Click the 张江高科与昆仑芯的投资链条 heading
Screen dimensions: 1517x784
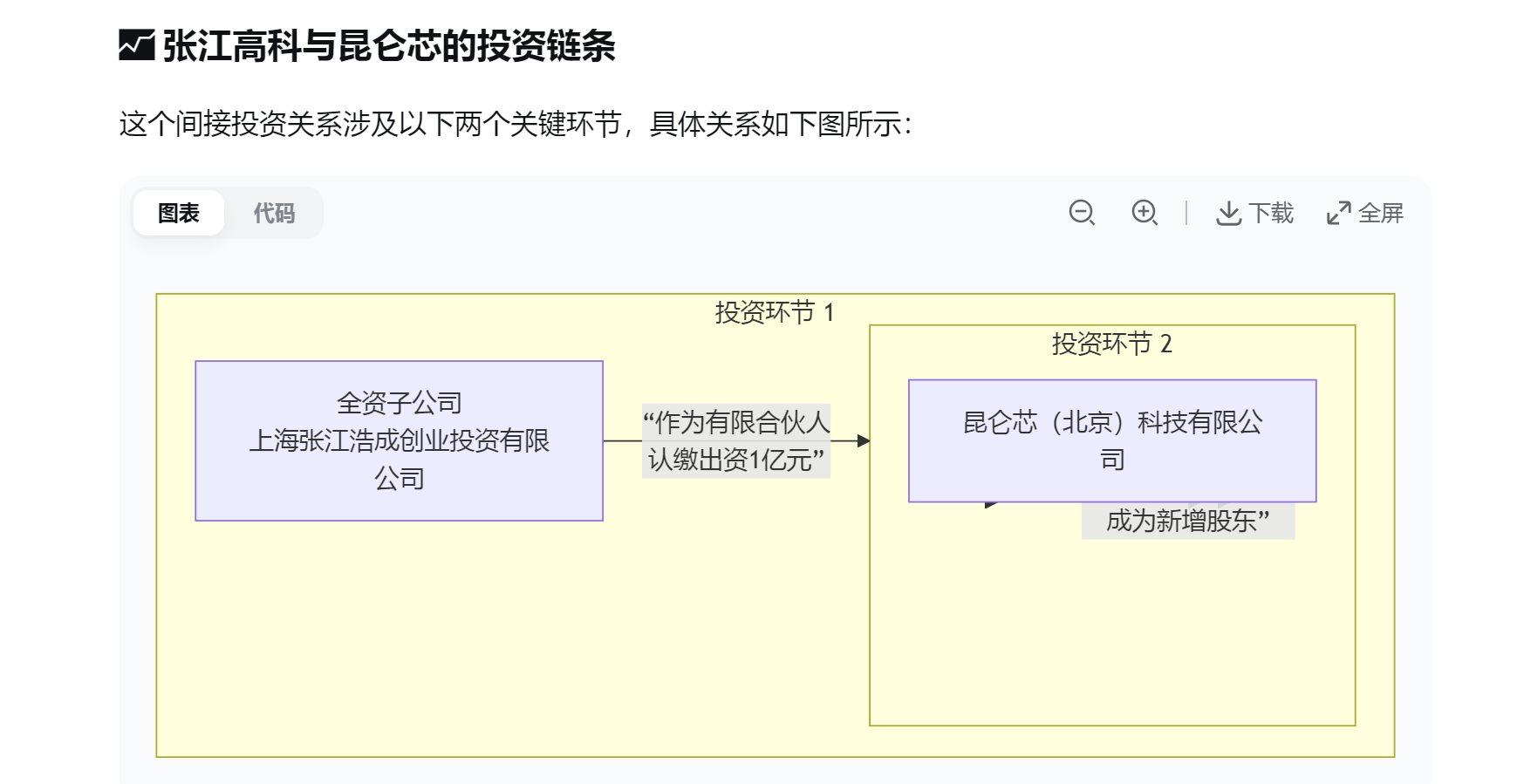(389, 45)
